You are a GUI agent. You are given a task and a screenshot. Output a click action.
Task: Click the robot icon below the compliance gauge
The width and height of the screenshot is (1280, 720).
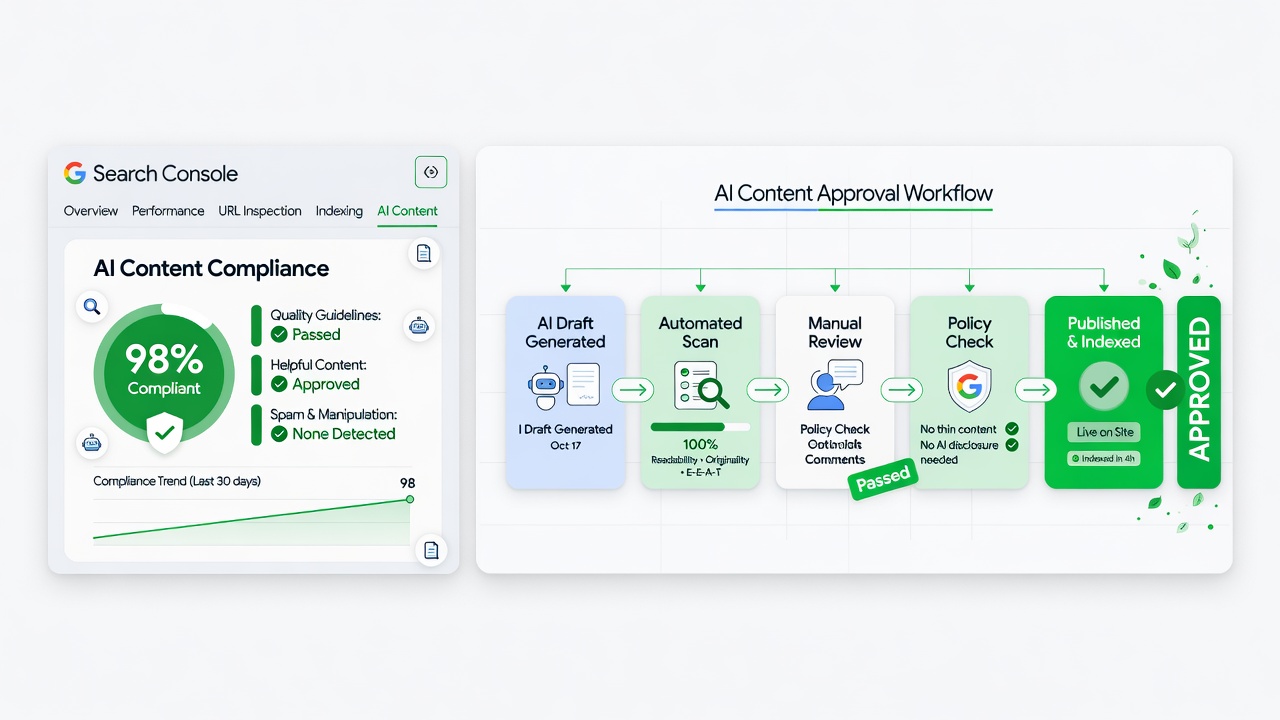click(92, 441)
